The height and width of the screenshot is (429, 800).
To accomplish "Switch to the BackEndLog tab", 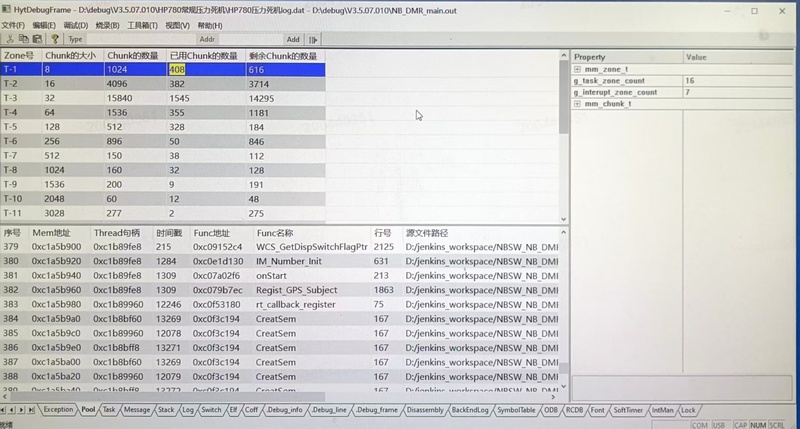I will tap(470, 410).
